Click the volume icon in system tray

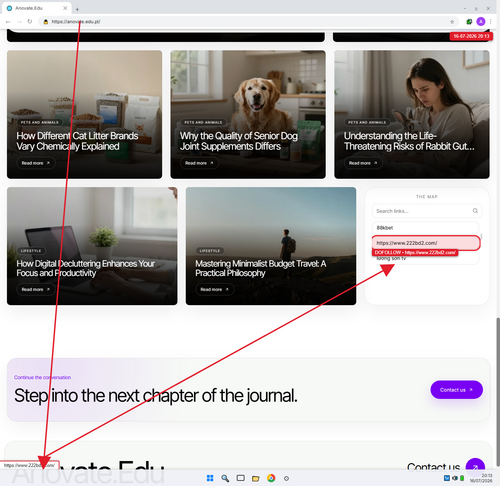(x=455, y=478)
